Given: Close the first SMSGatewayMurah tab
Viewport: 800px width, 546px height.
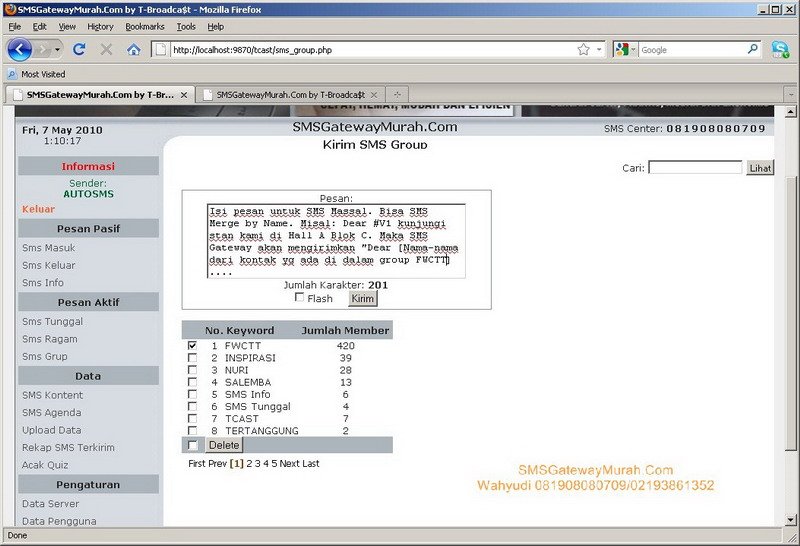Looking at the screenshot, I should 184,95.
